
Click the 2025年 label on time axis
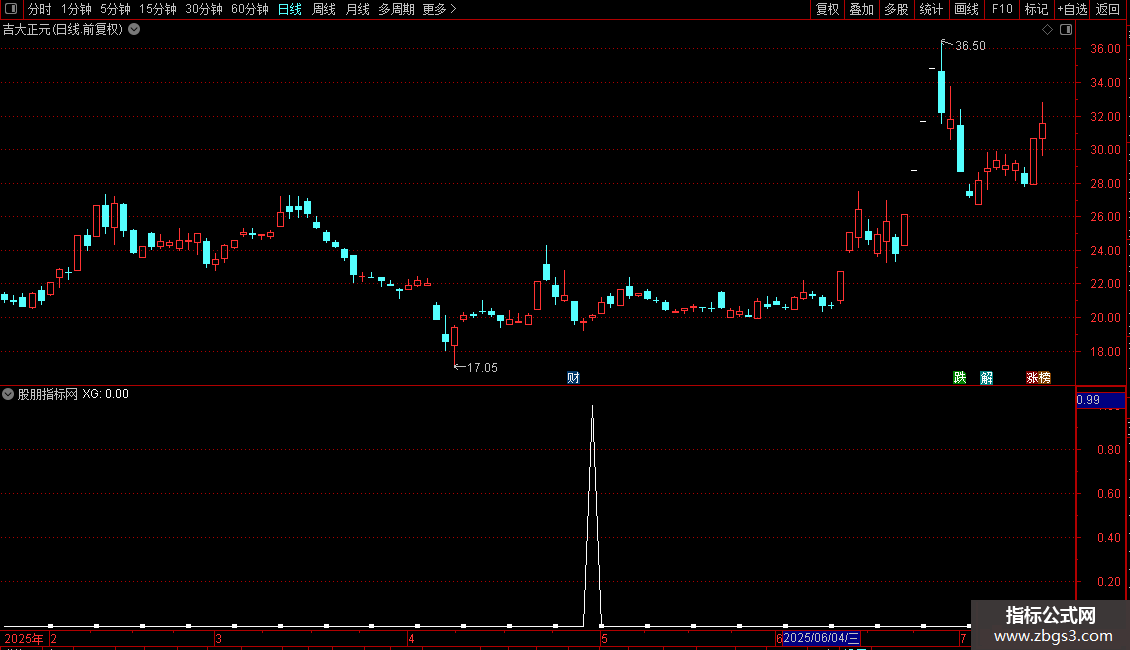tap(24, 638)
